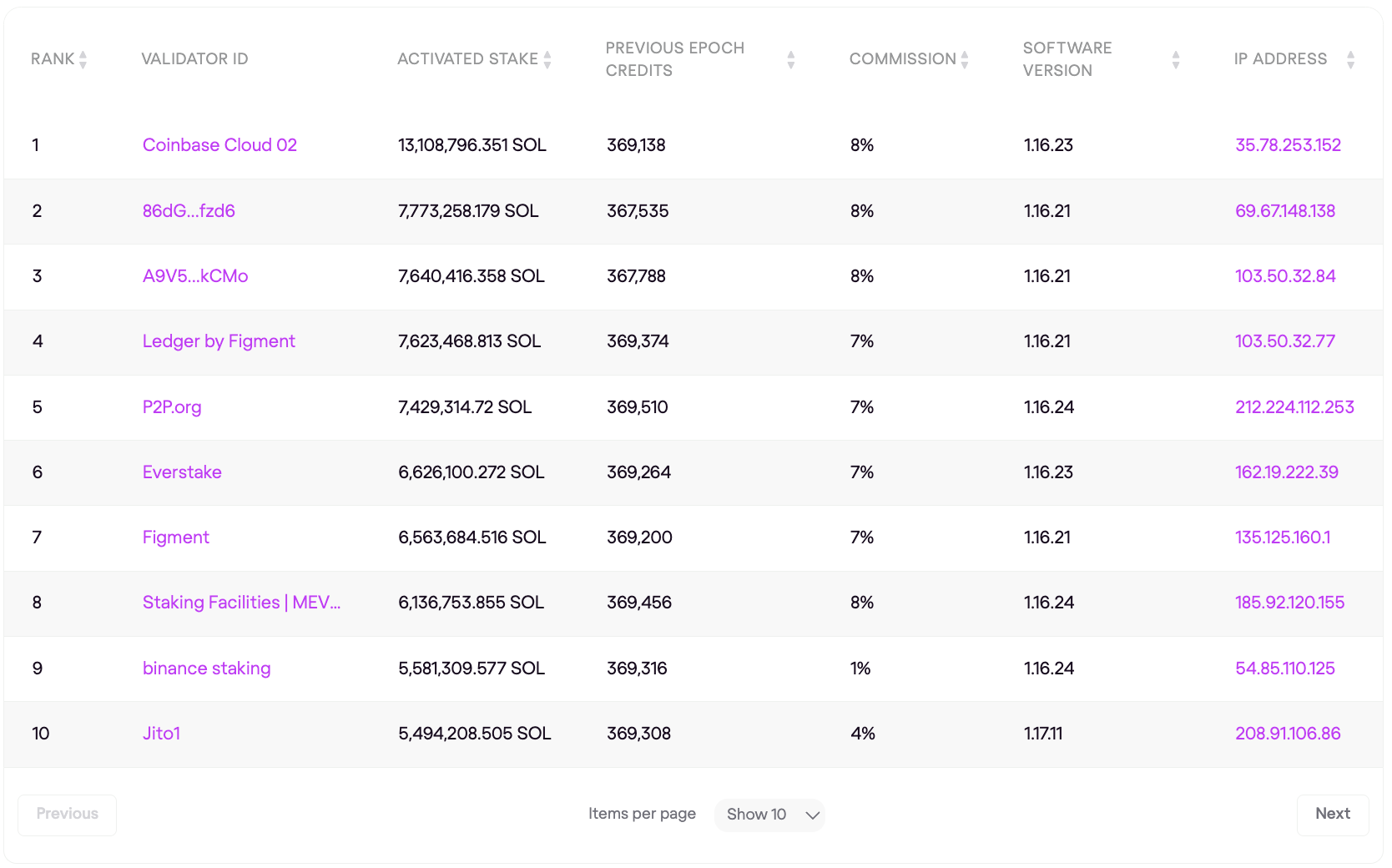Click the Commission header label
1392x868 pixels.
(902, 59)
